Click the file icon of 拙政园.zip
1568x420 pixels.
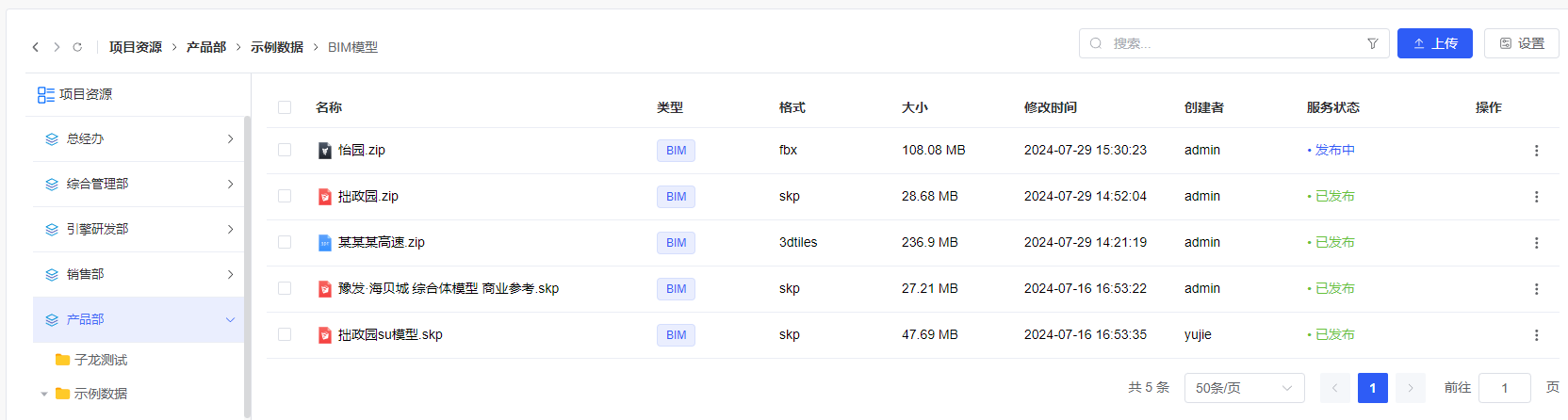pos(325,197)
